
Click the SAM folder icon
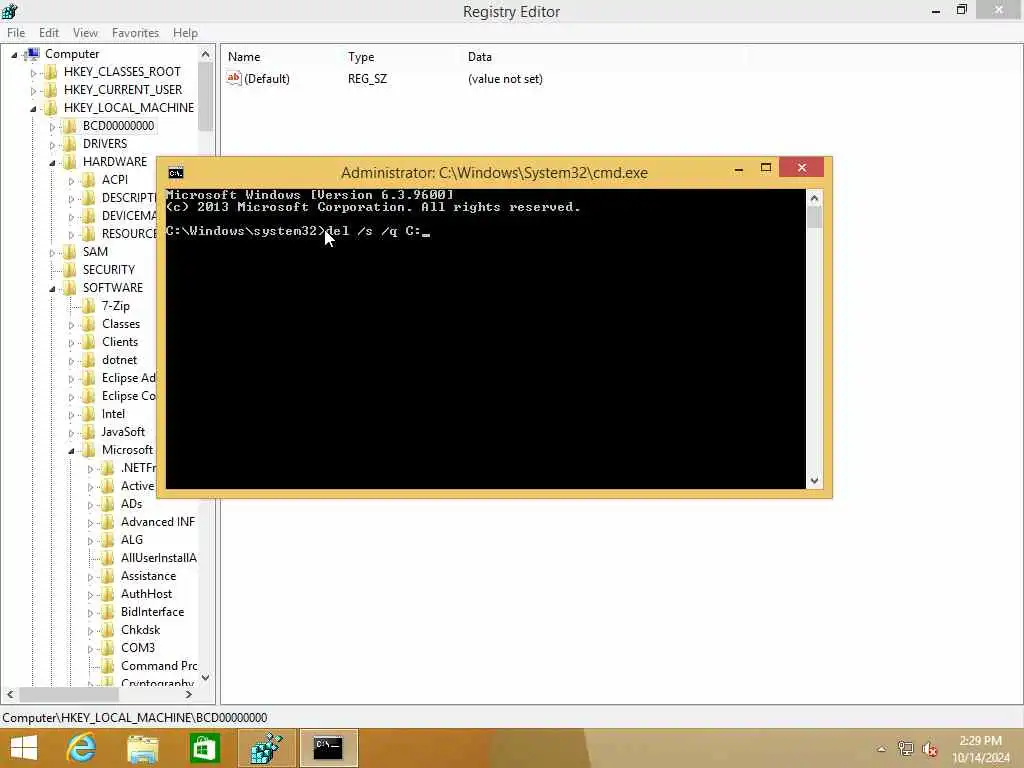[x=69, y=252]
